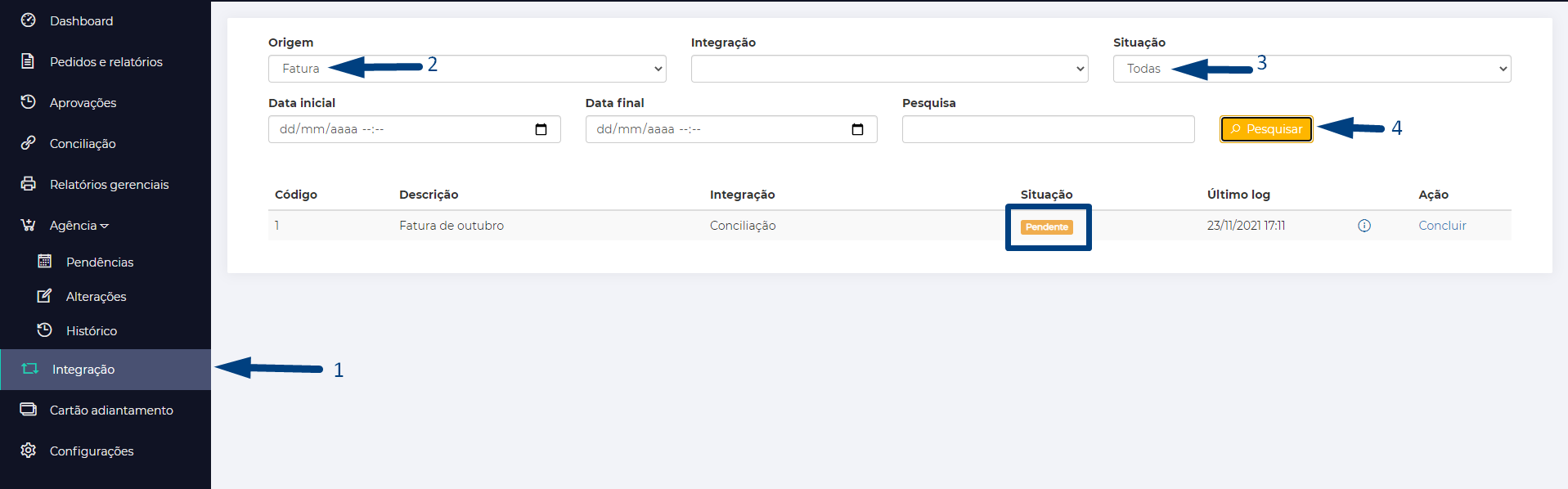Open the Pendências menu item
This screenshot has height=489, width=1568.
pos(100,262)
